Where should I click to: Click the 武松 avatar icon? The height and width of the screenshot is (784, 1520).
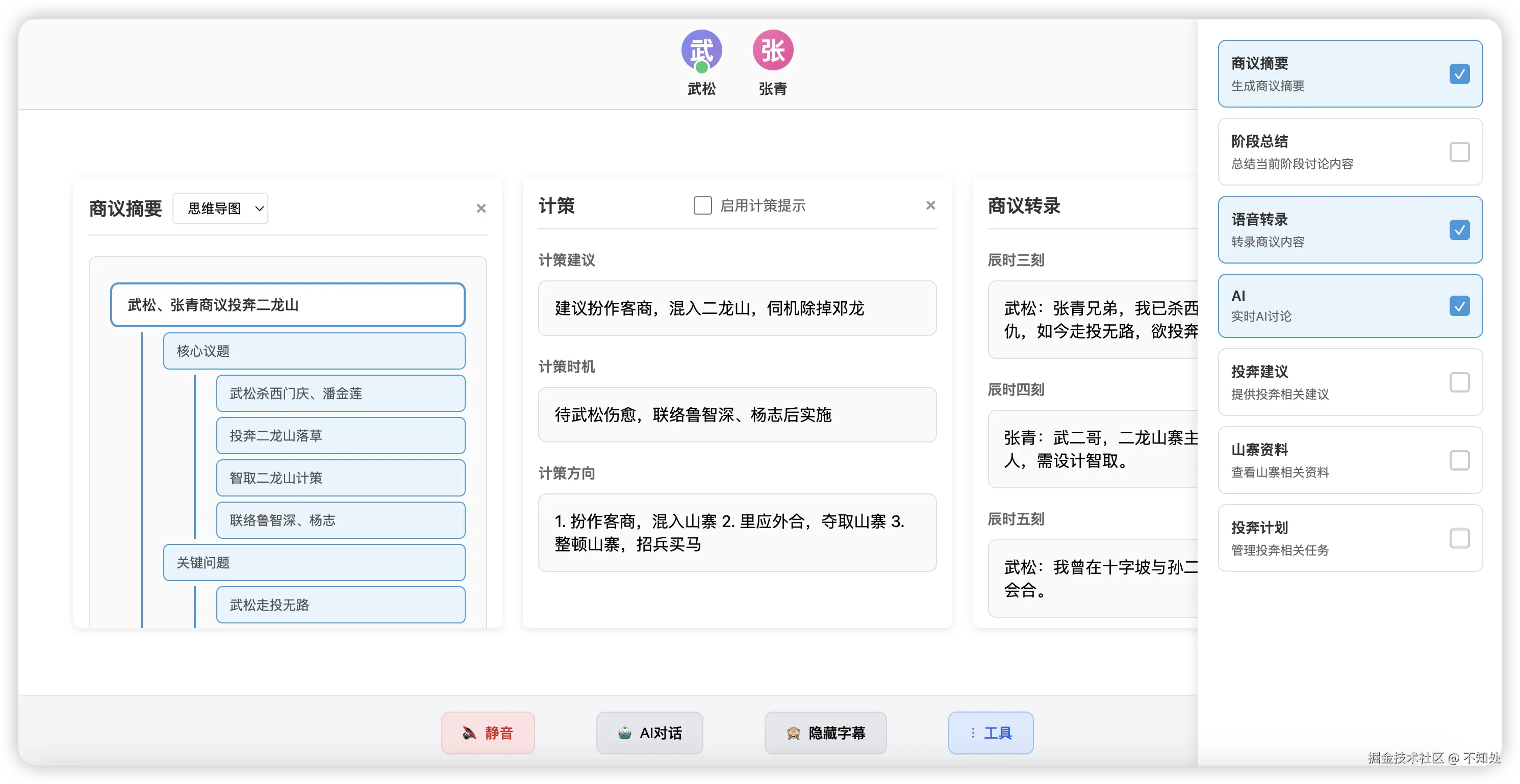pos(701,51)
